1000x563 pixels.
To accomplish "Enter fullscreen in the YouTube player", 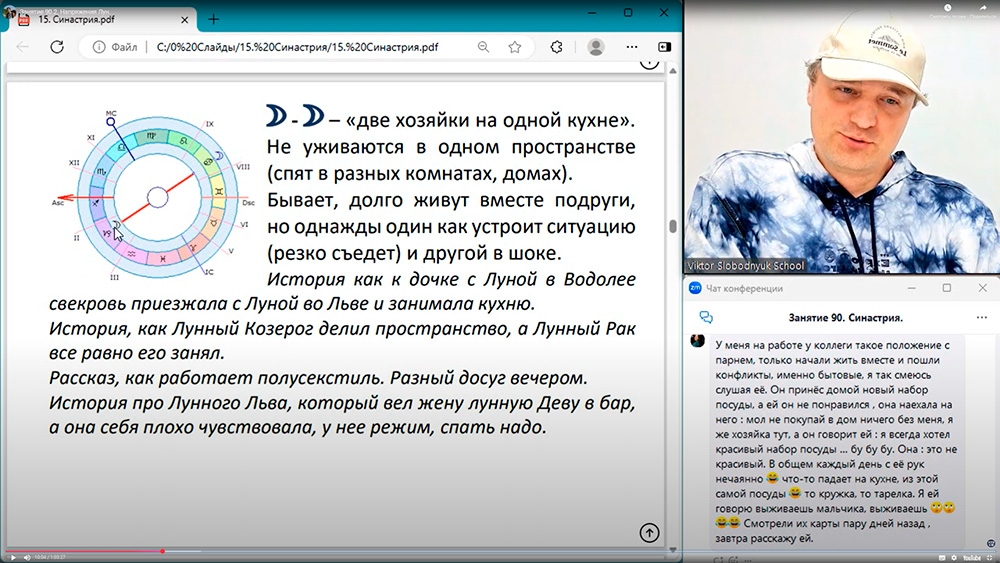I will (990, 558).
